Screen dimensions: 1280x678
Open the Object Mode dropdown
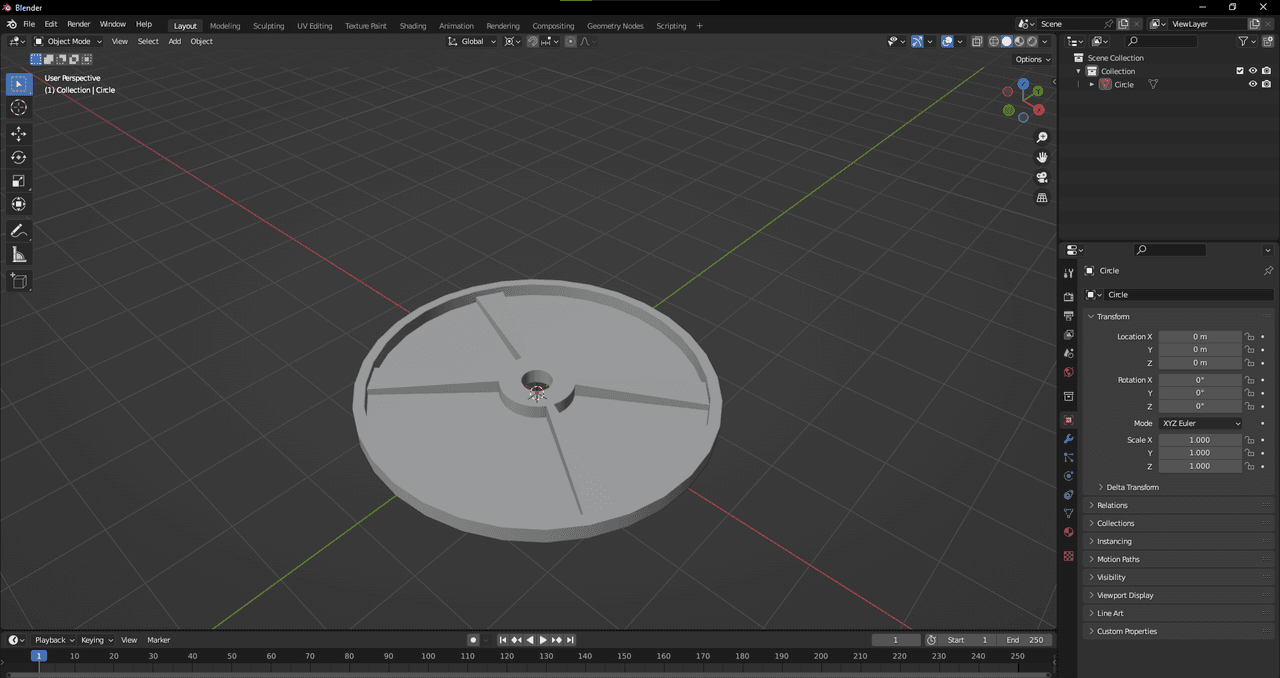pyautogui.click(x=68, y=41)
